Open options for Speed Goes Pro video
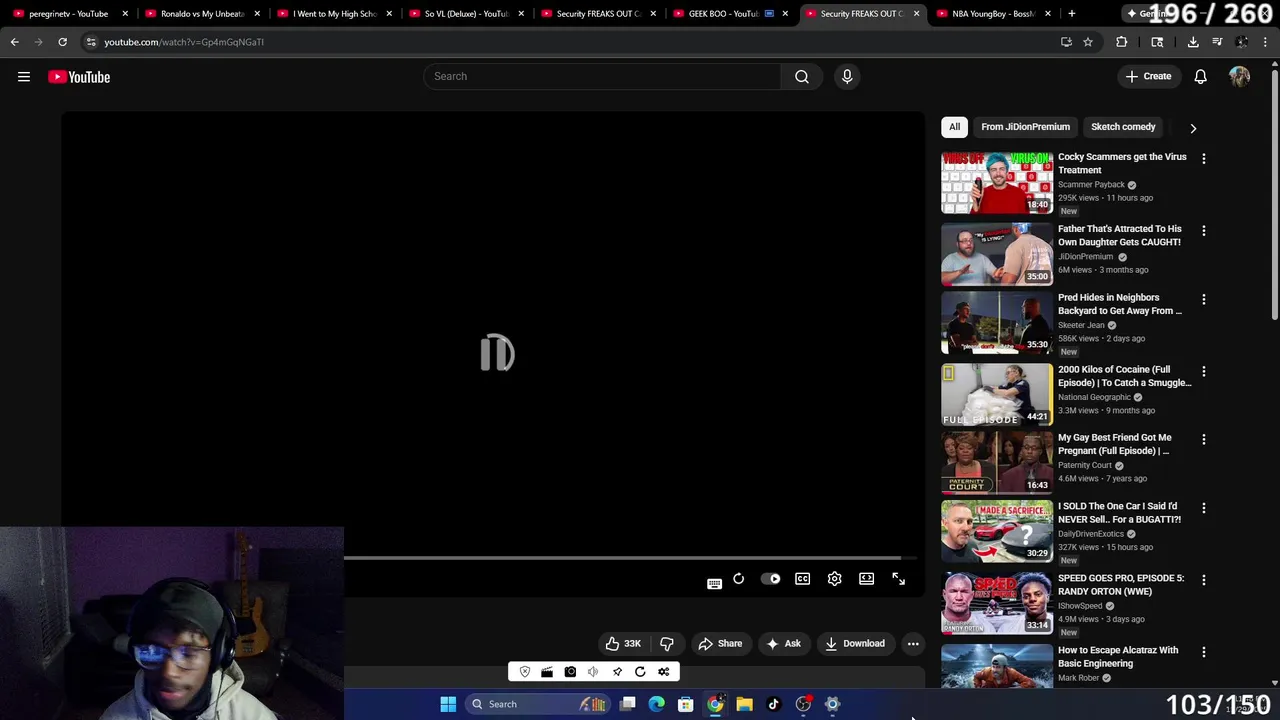This screenshot has width=1280, height=720. [x=1204, y=580]
